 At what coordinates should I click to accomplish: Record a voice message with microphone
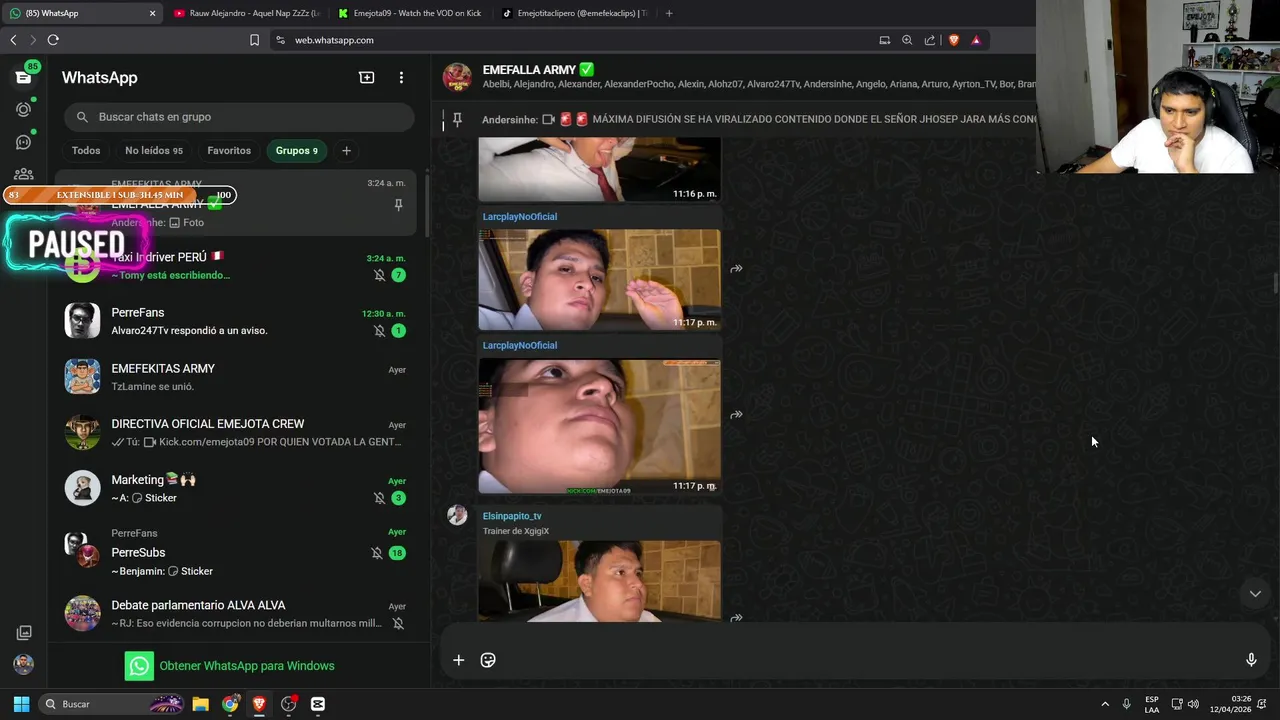click(1251, 660)
